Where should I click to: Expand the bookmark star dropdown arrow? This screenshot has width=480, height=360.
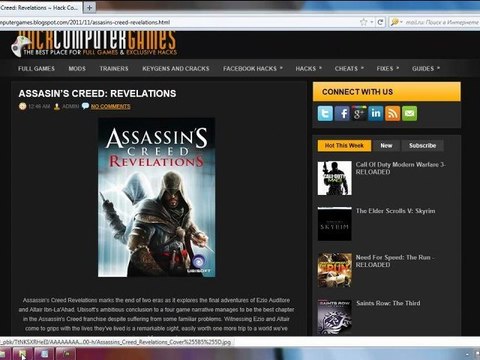click(372, 22)
